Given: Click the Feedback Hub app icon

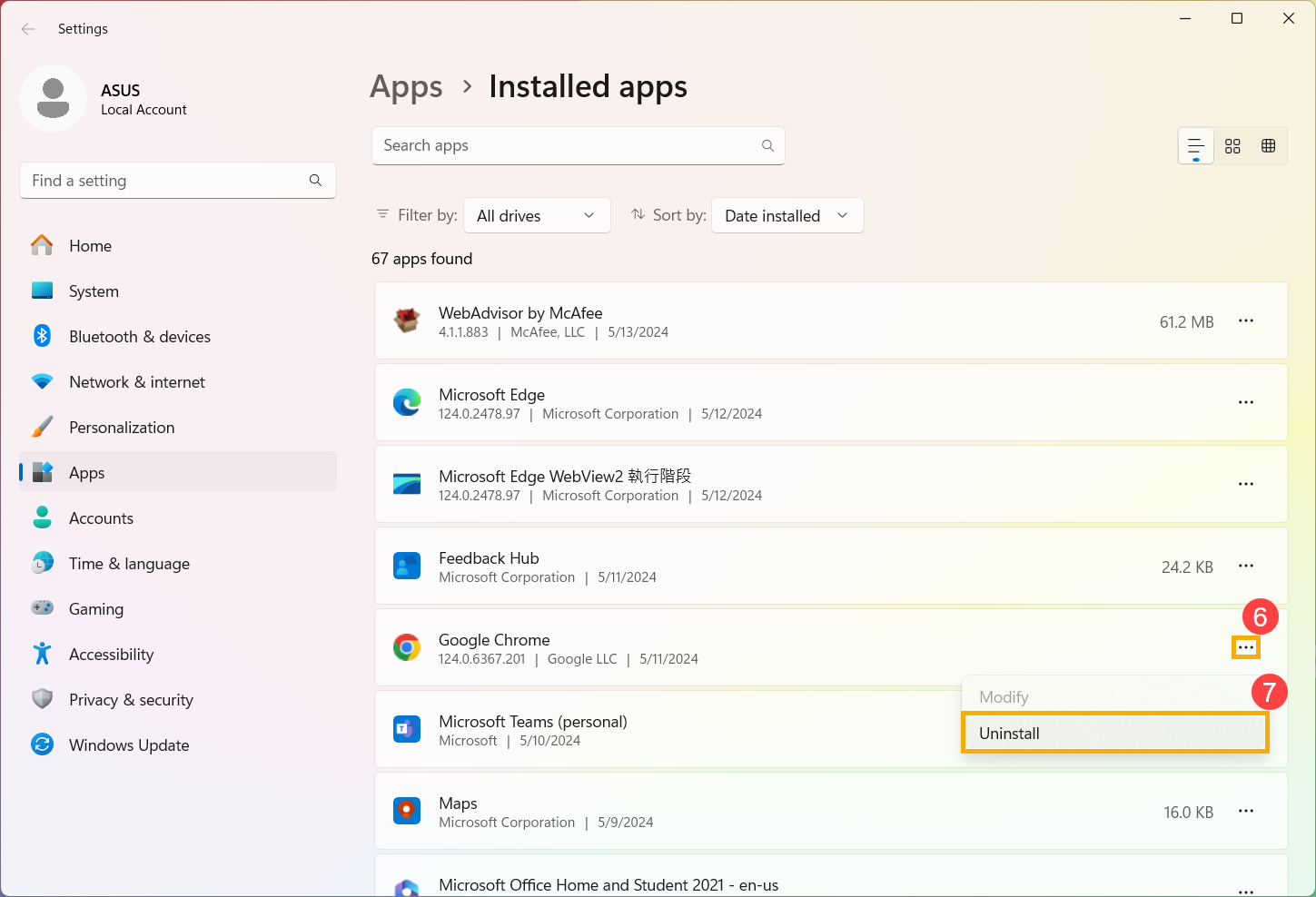Looking at the screenshot, I should tap(407, 566).
